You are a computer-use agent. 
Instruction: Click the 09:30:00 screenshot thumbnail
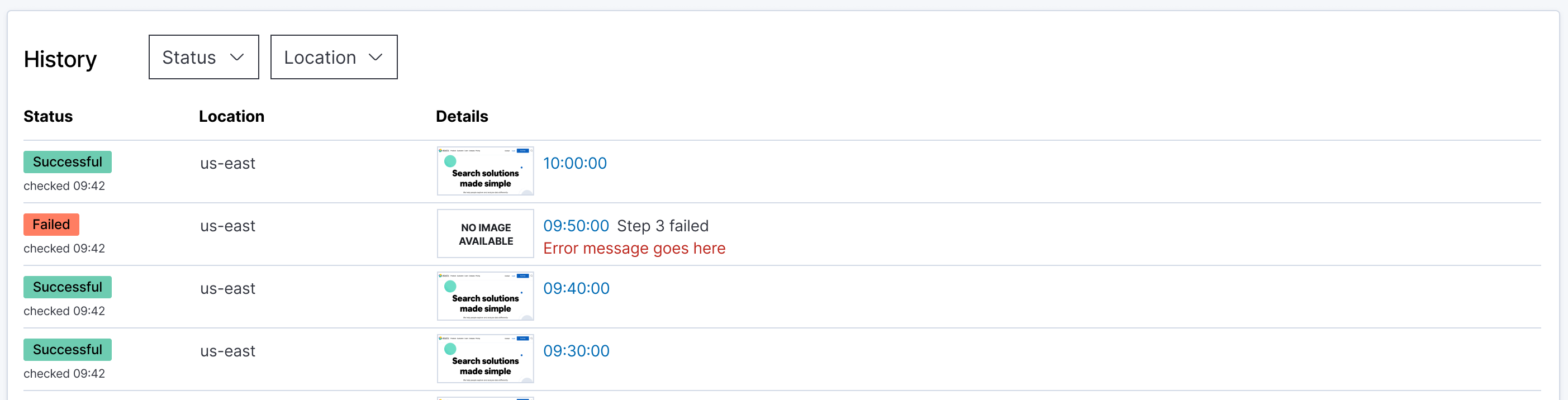click(x=485, y=359)
